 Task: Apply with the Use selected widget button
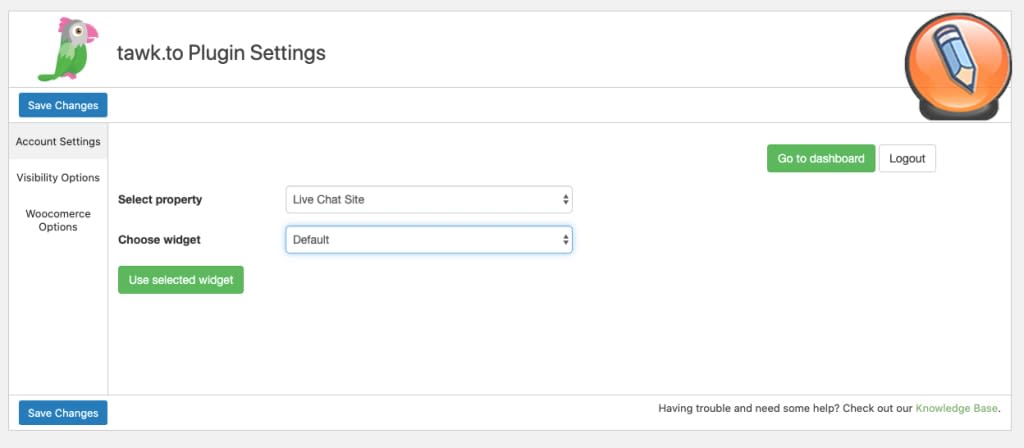click(x=181, y=280)
